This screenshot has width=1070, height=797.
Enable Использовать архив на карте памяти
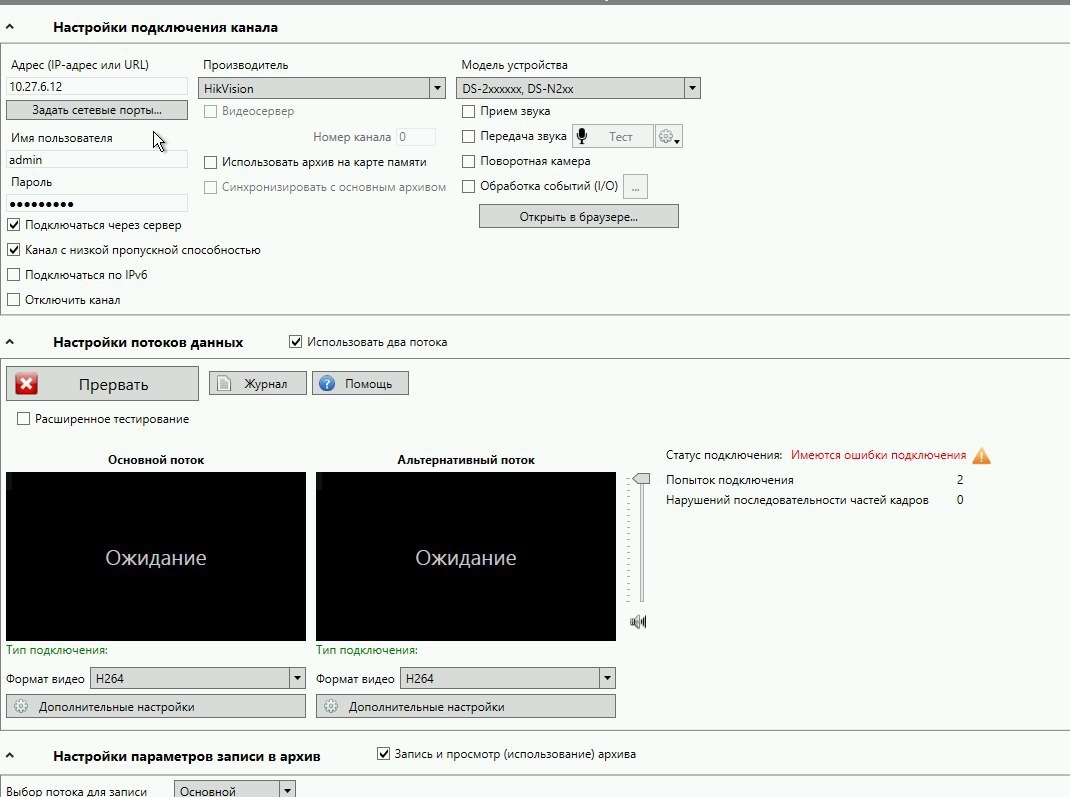210,162
